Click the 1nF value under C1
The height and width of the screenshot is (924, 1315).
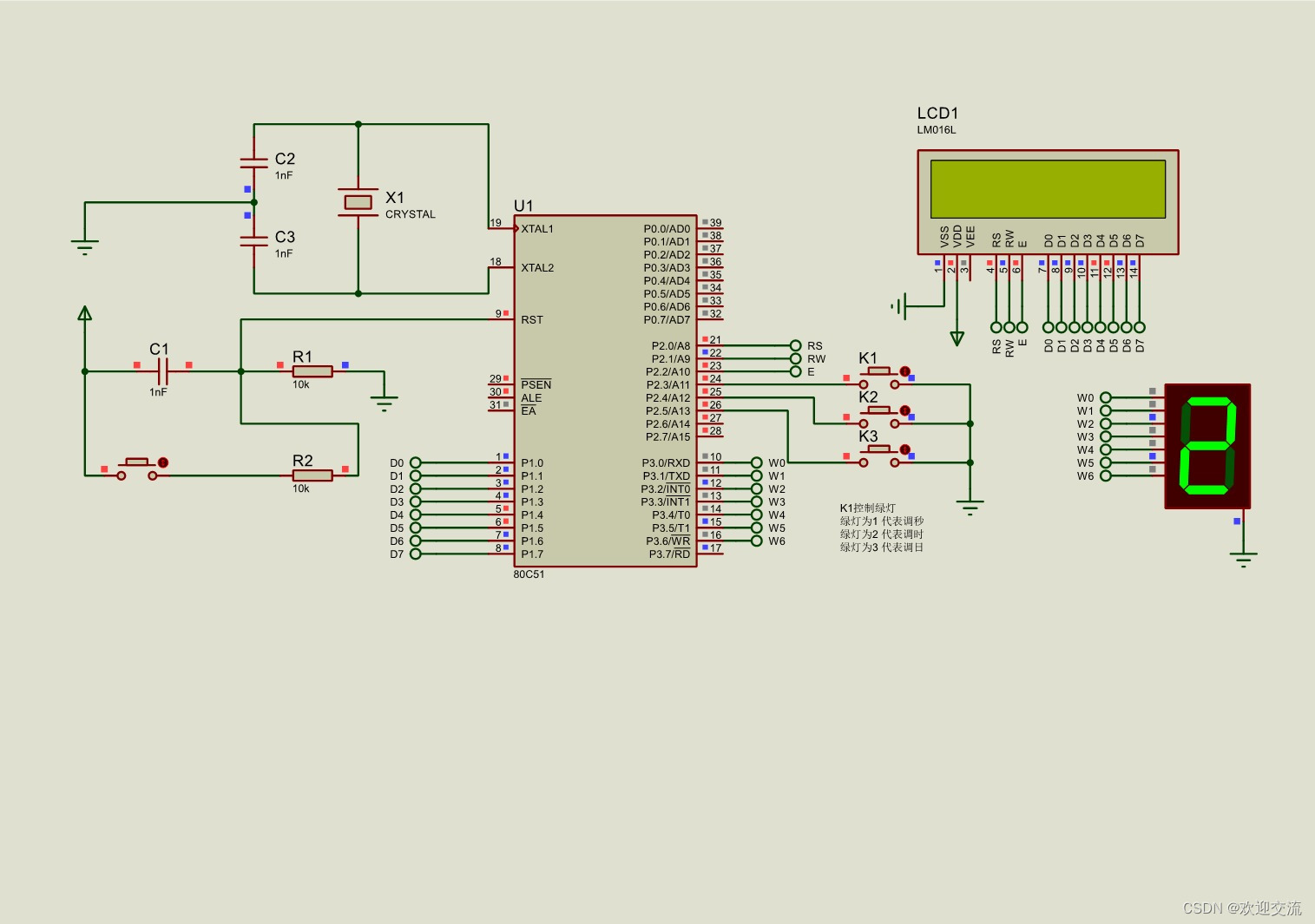coord(158,392)
